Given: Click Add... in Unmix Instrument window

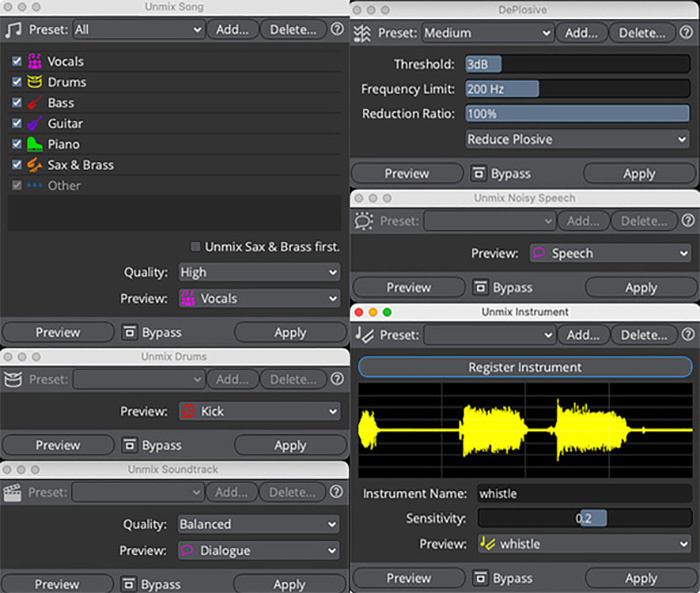Looking at the screenshot, I should 583,335.
